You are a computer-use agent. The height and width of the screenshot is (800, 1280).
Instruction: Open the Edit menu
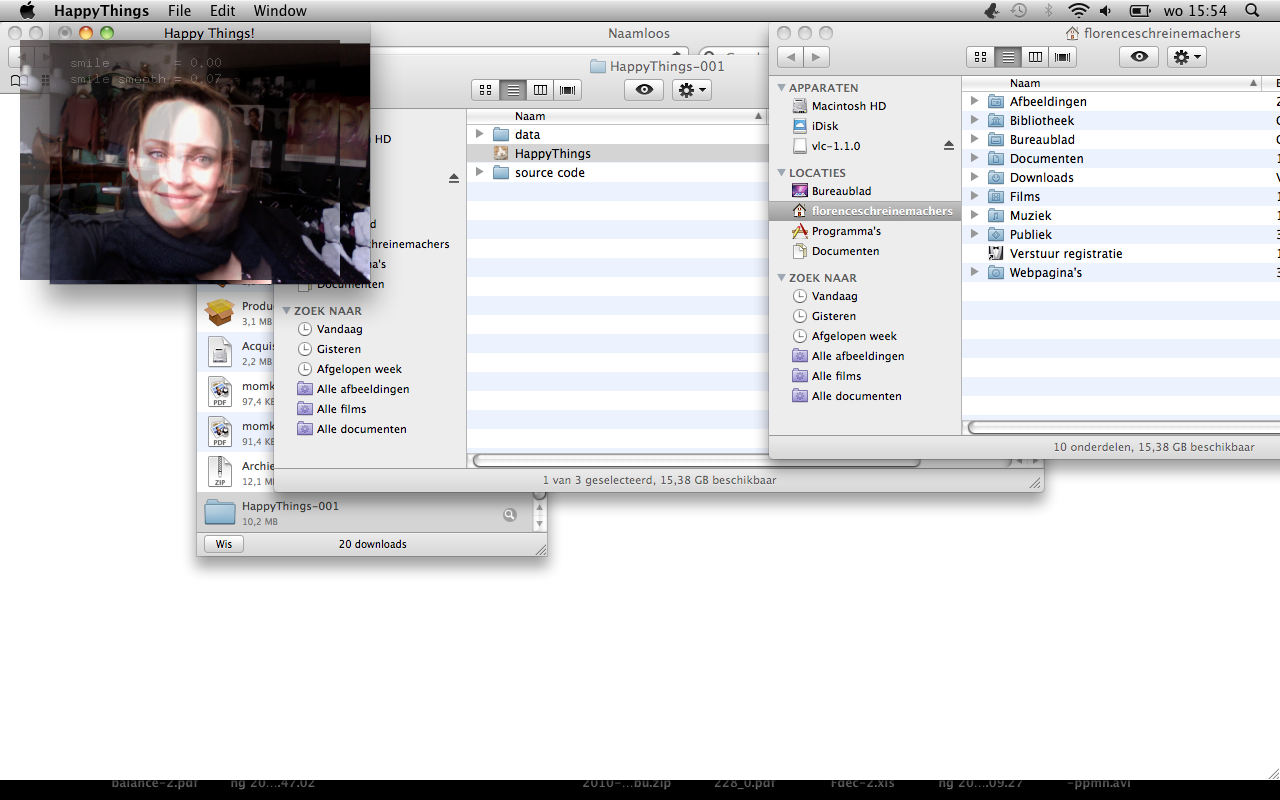coord(222,11)
